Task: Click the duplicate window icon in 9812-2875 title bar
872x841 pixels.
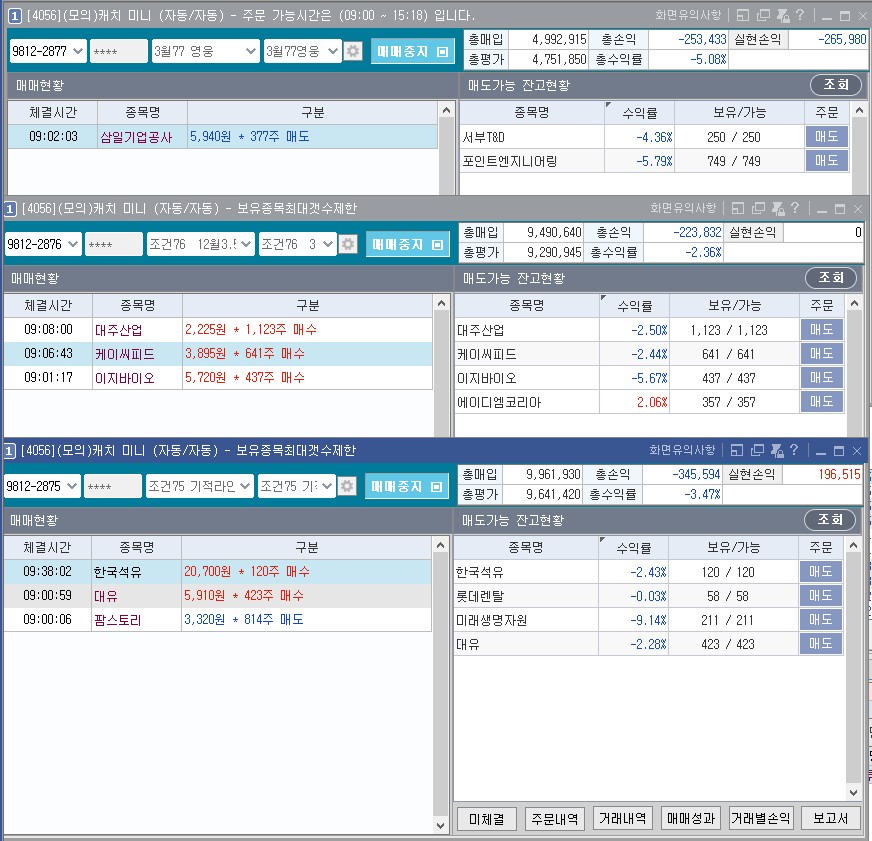Action: click(757, 451)
